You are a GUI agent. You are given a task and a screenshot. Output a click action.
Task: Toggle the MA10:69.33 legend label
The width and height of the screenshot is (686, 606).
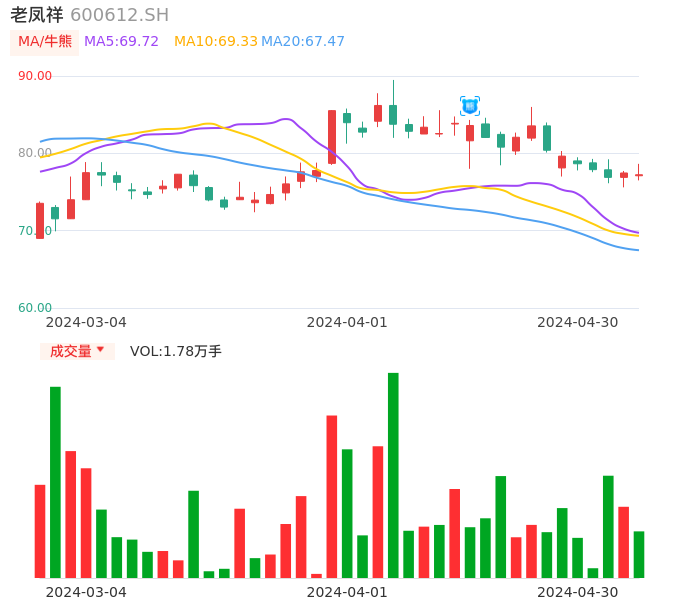click(215, 42)
